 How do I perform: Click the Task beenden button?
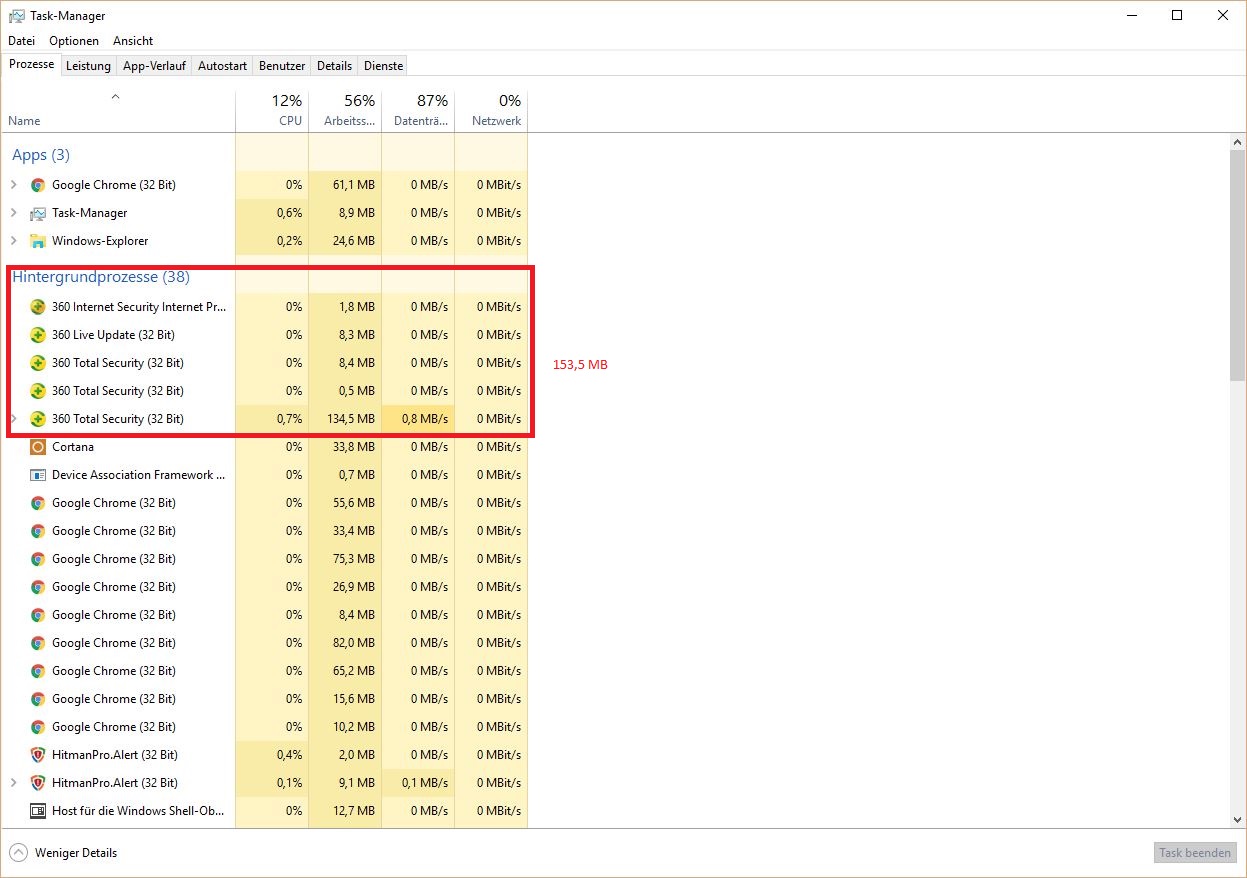coord(1195,853)
